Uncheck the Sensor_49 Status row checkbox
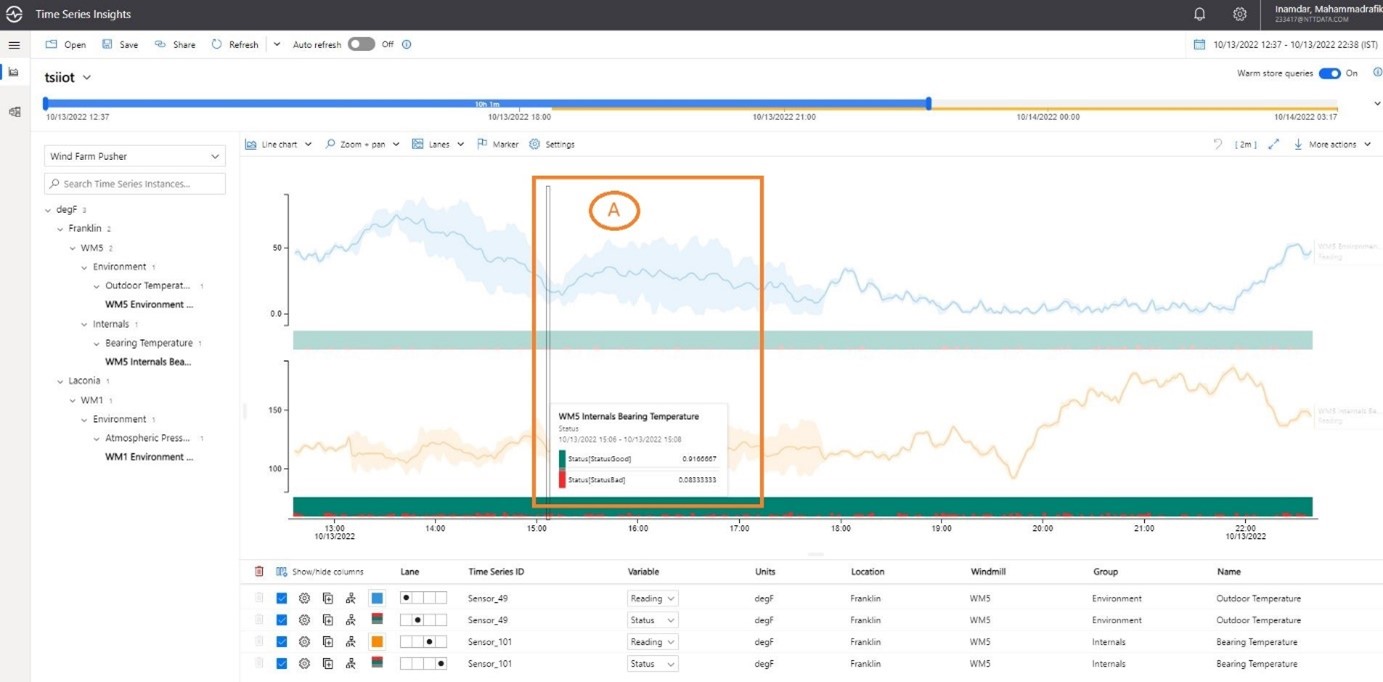Screen dimensions: 1383x682 (x=282, y=620)
